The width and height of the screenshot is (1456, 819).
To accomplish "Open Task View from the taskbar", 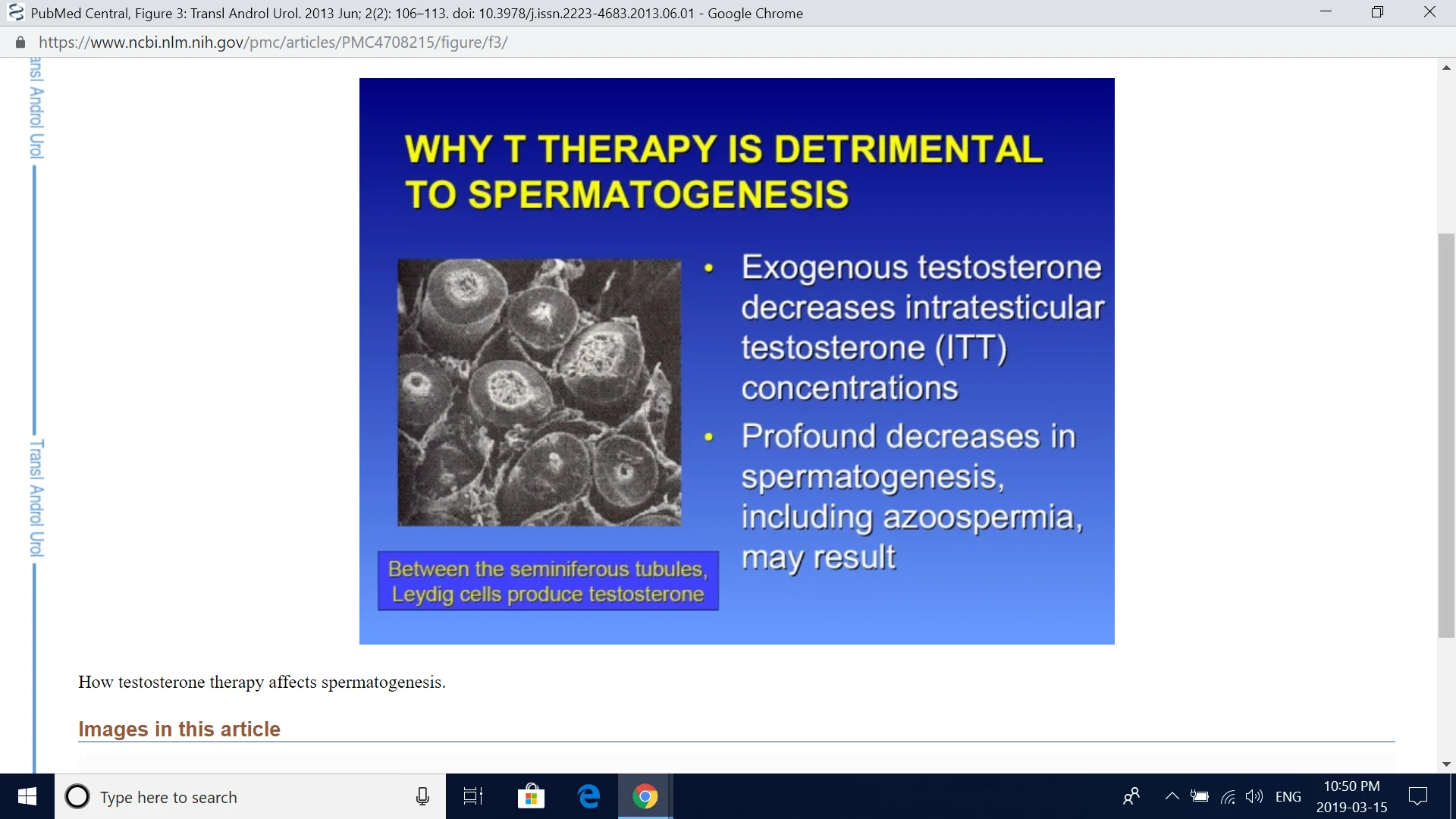I will (x=473, y=796).
